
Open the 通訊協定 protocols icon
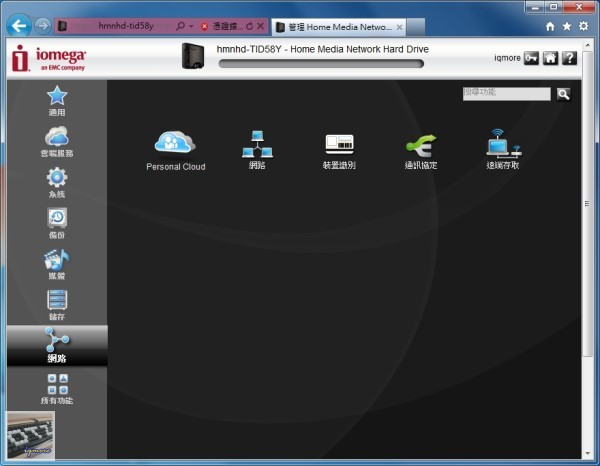[x=421, y=151]
